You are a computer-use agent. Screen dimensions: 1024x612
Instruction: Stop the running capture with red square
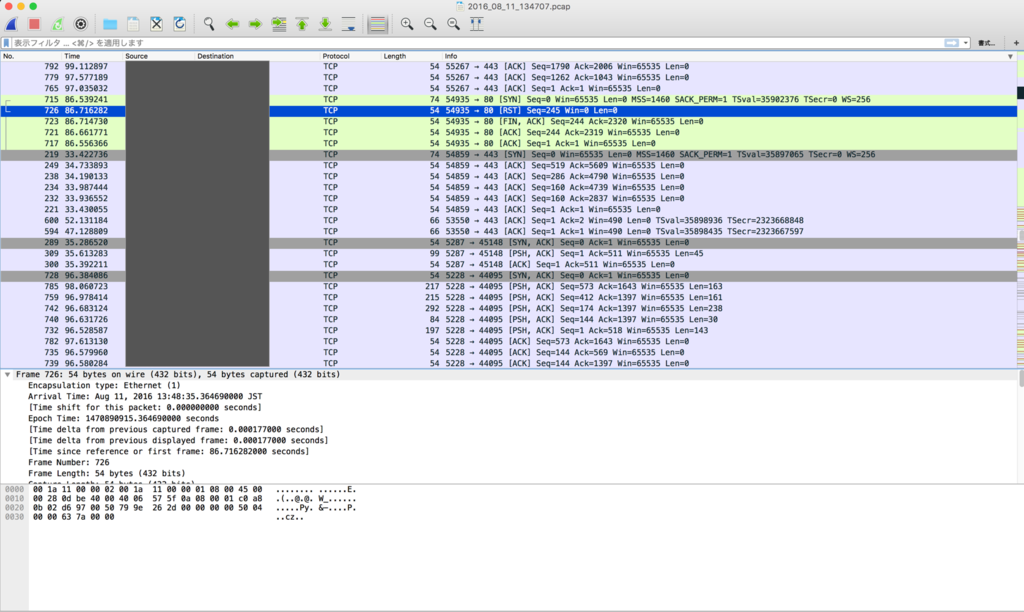click(35, 24)
